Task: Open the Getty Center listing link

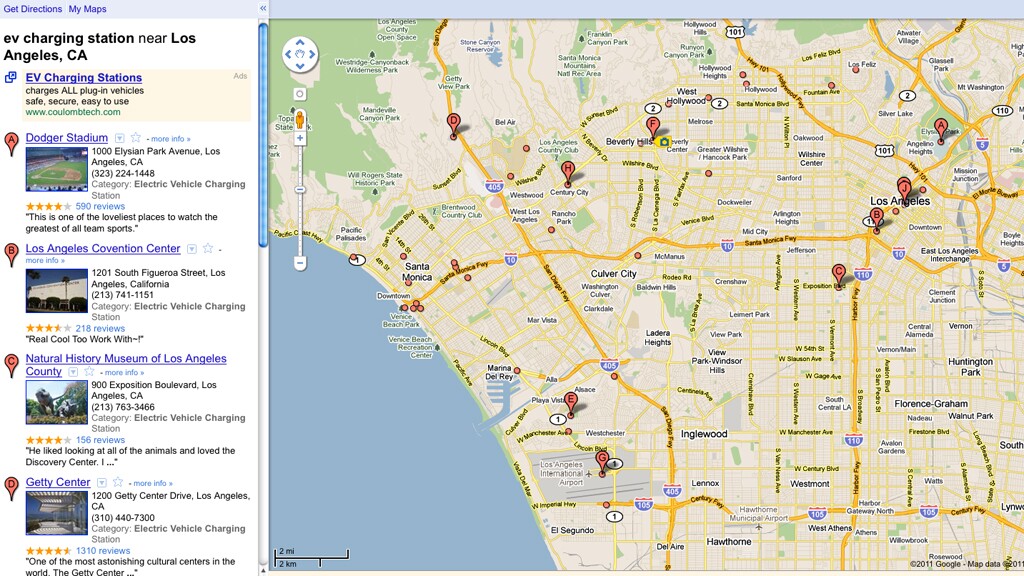Action: [57, 482]
